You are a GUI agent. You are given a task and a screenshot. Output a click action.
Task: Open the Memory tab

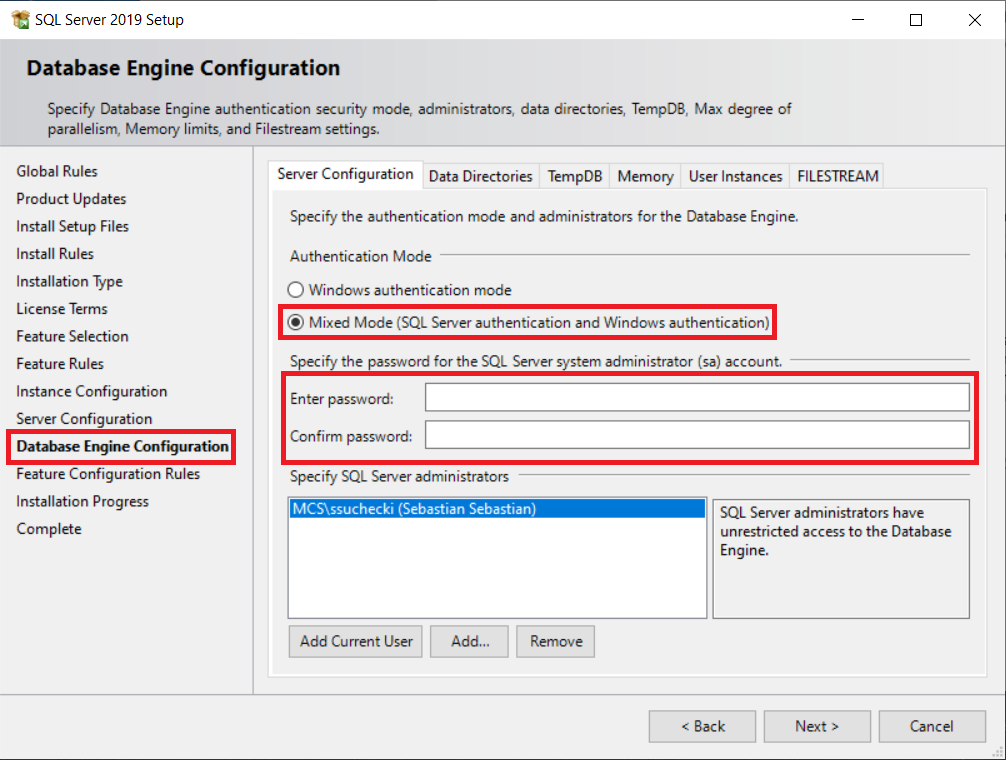[645, 176]
